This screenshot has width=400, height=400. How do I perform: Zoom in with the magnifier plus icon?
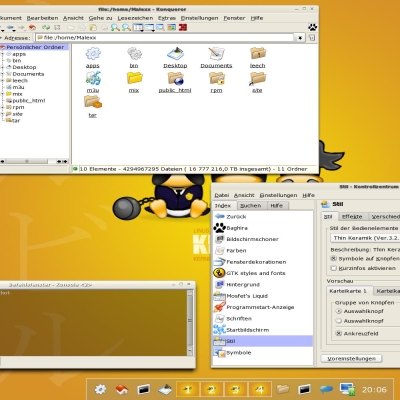click(x=115, y=28)
